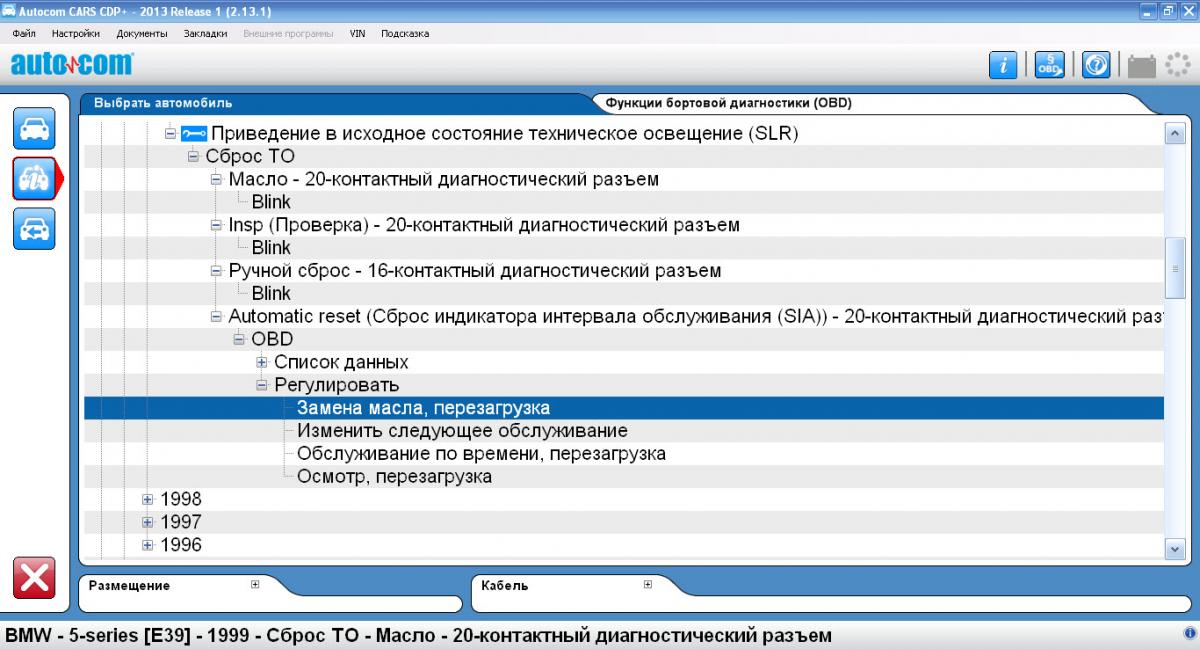Collapse the Регулировать node
Viewport: 1200px width, 649px height.
click(x=262, y=385)
